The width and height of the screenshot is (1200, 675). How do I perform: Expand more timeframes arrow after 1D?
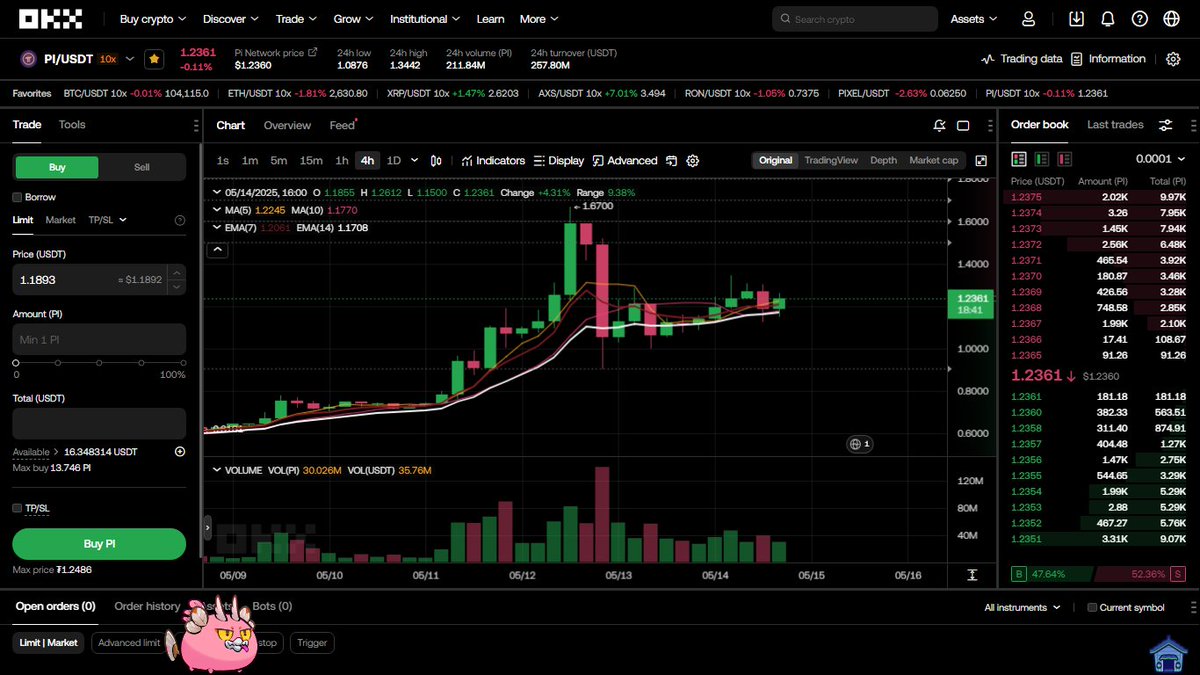413,160
